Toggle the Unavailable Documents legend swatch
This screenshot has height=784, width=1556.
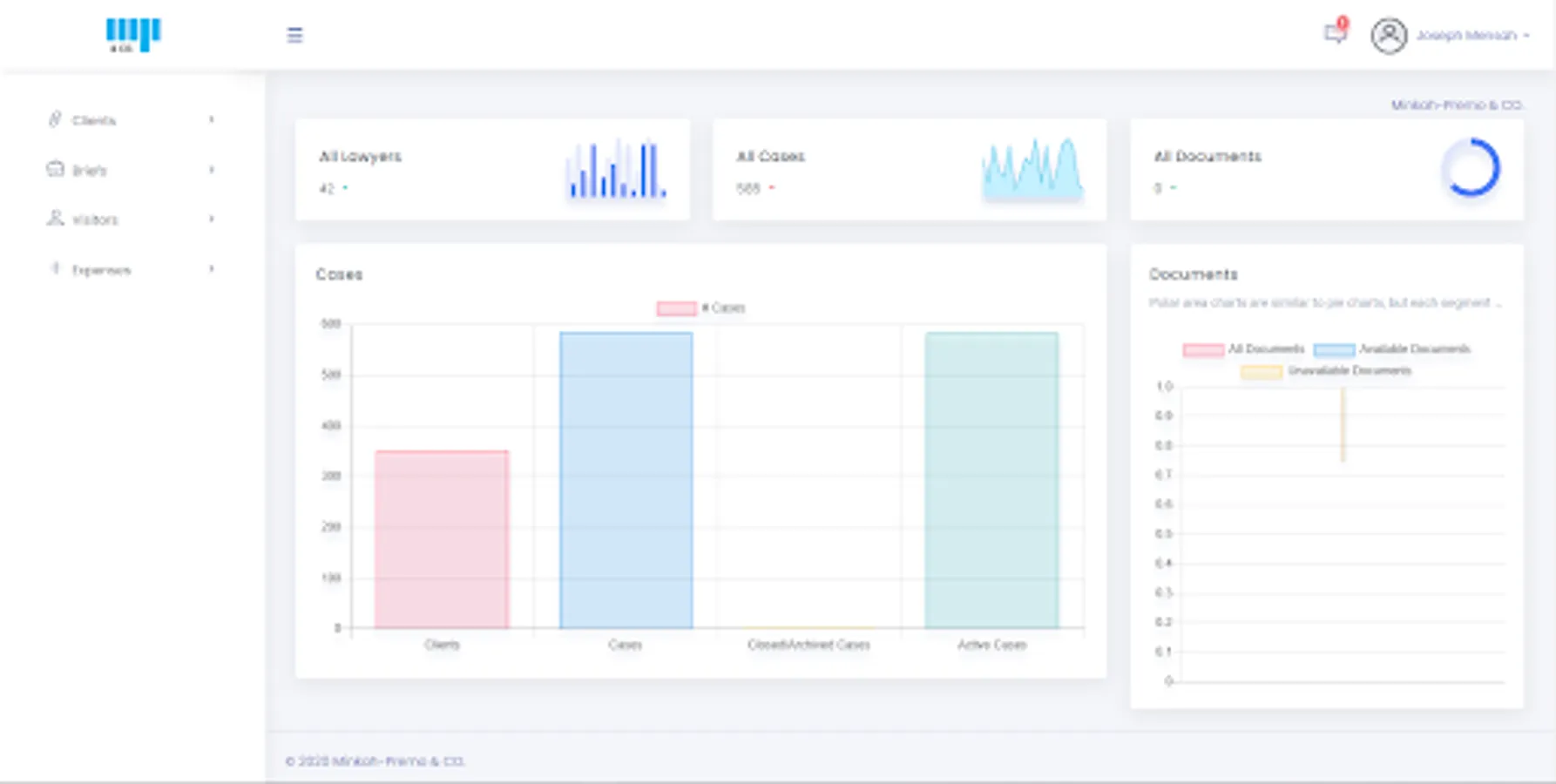[x=1262, y=371]
